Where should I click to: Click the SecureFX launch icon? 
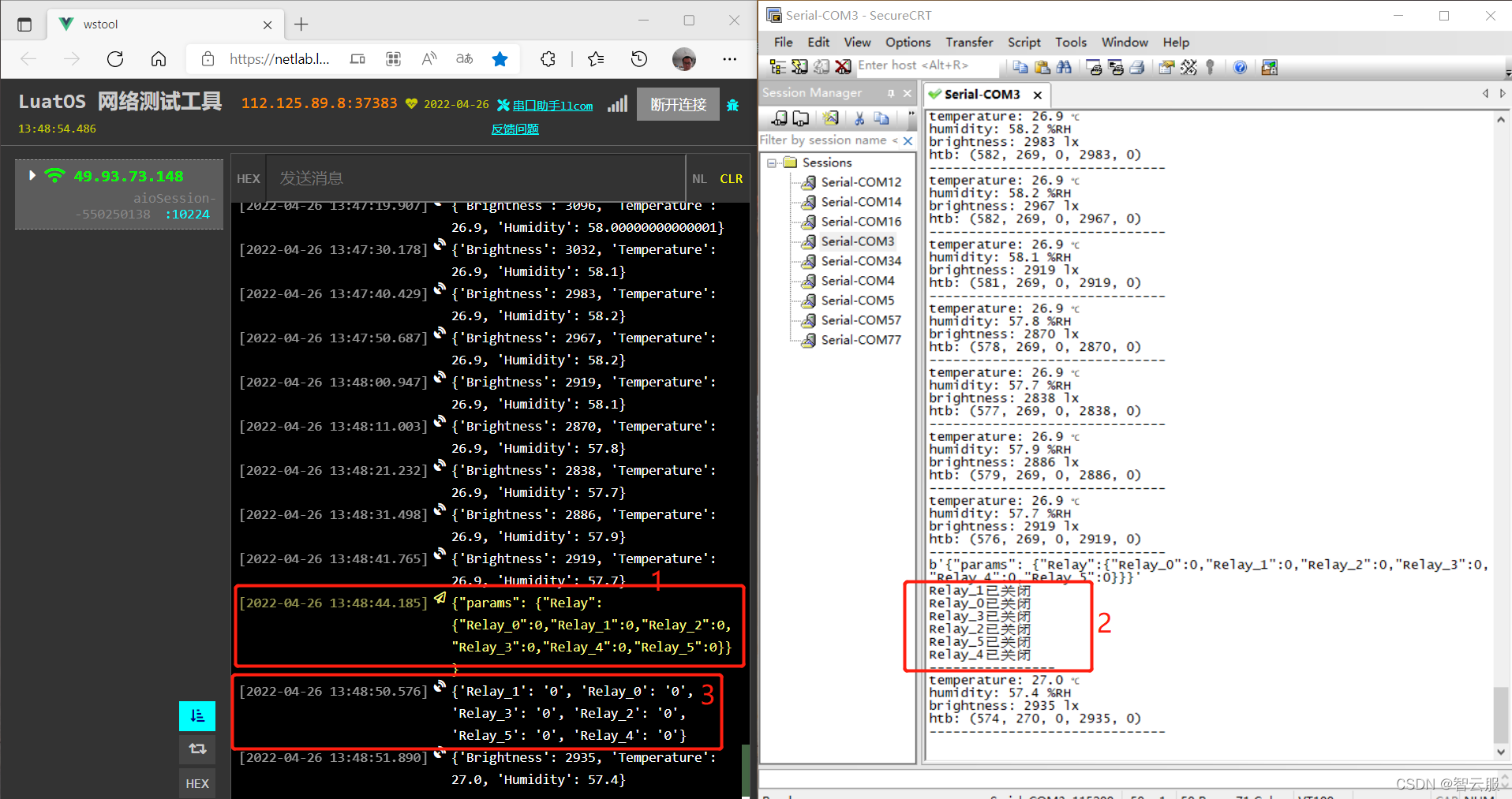tap(1269, 67)
